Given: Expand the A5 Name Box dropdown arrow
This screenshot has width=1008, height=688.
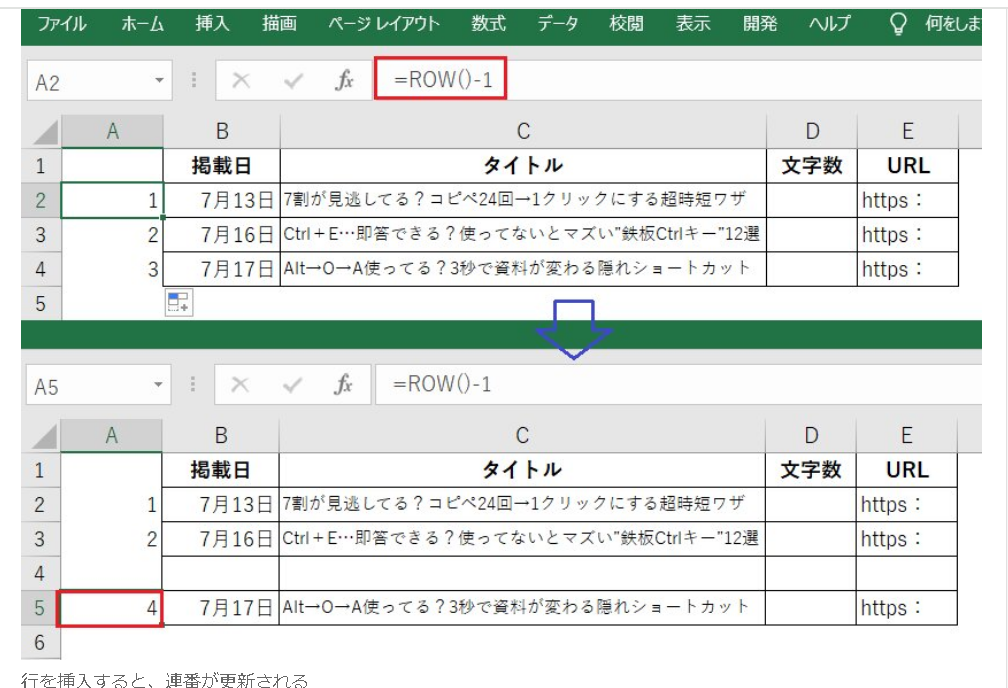Looking at the screenshot, I should pyautogui.click(x=158, y=385).
